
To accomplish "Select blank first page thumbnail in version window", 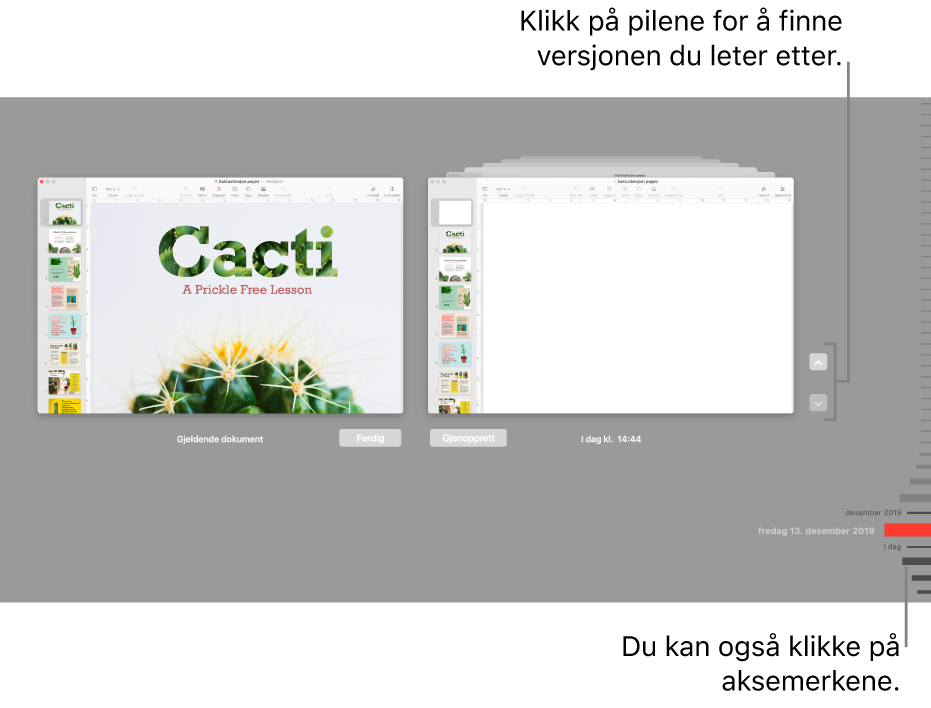I will 455,213.
